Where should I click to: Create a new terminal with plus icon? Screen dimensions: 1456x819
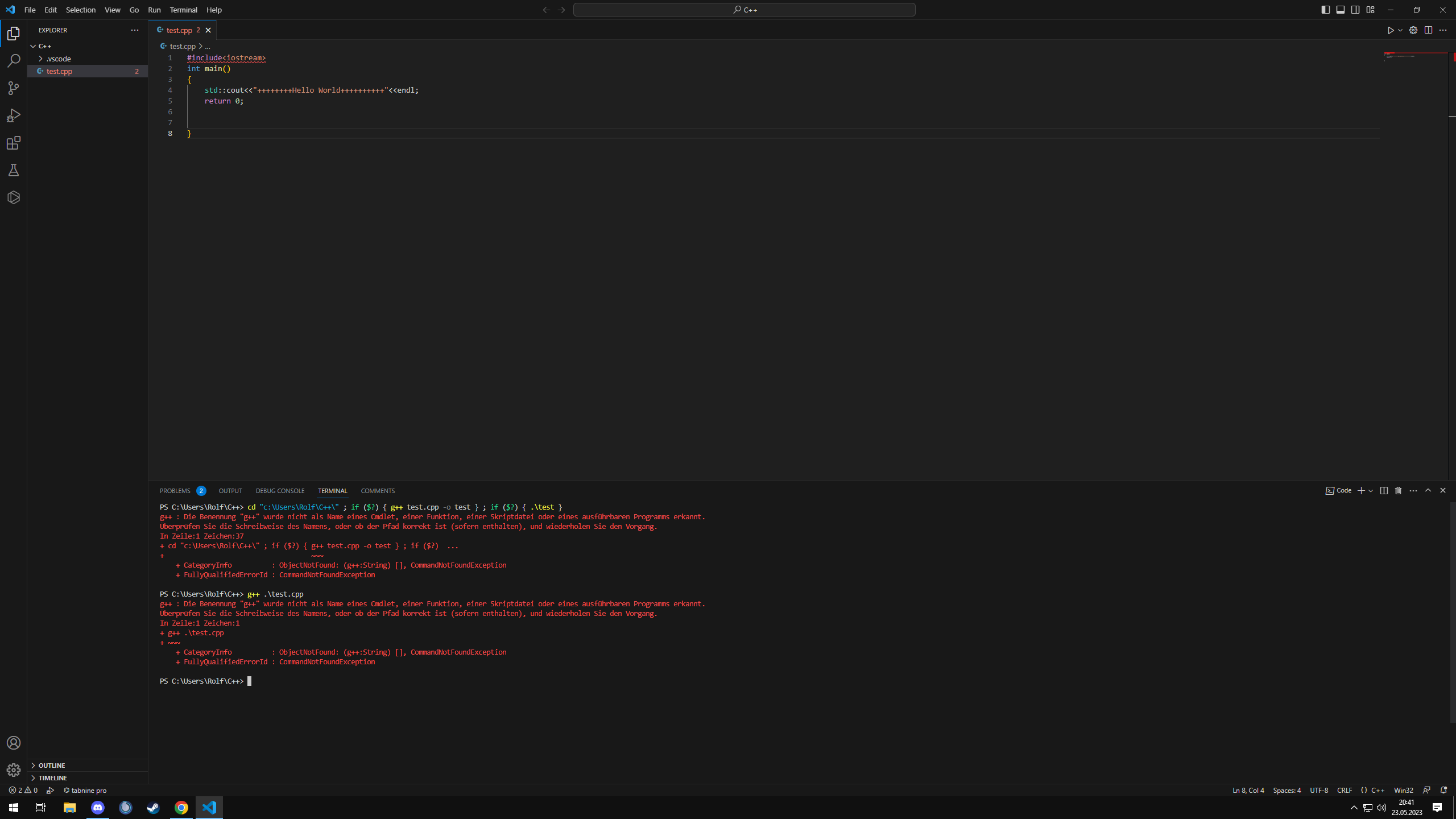(x=1362, y=490)
